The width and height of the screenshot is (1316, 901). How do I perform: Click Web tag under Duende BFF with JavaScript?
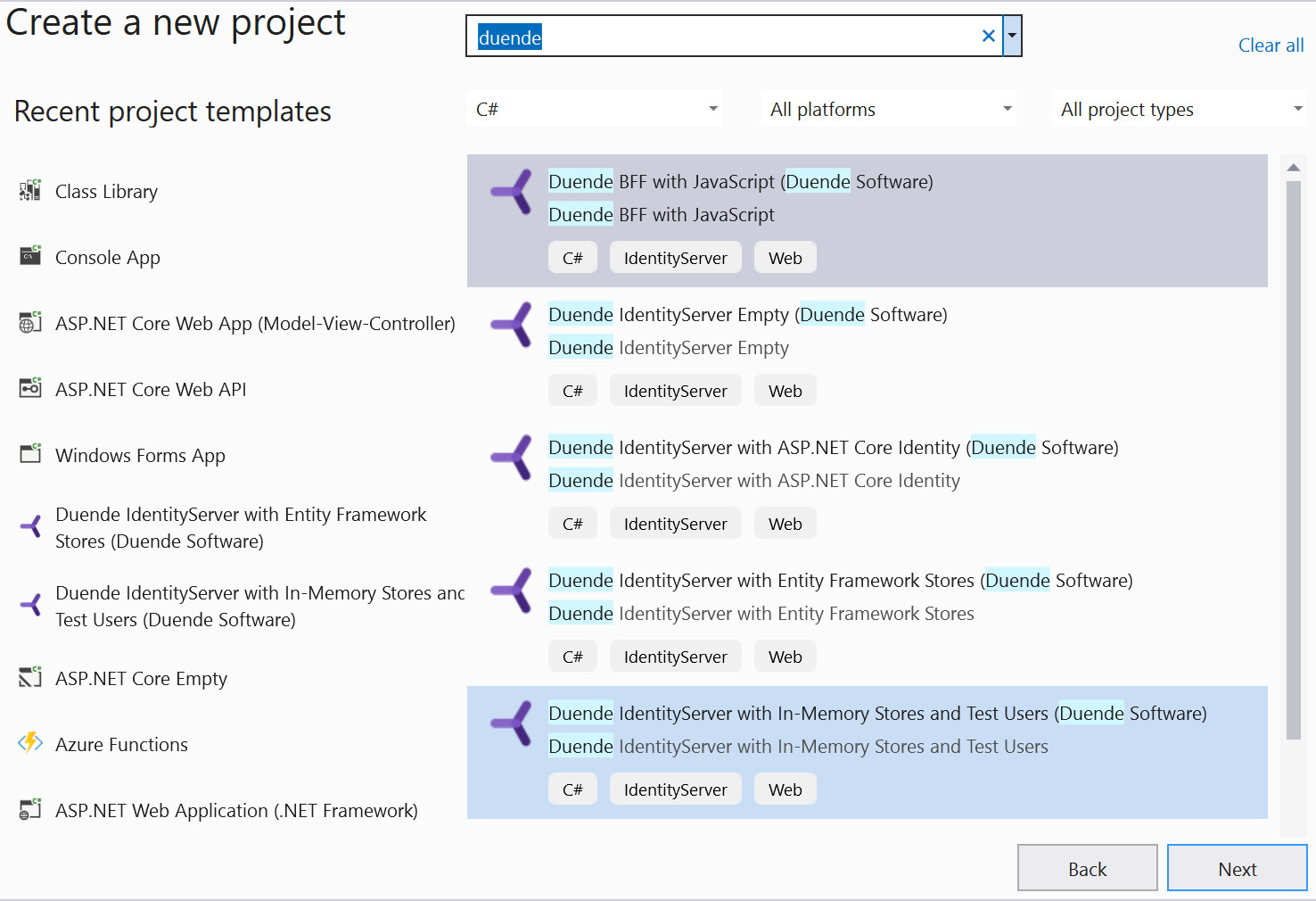pyautogui.click(x=785, y=258)
